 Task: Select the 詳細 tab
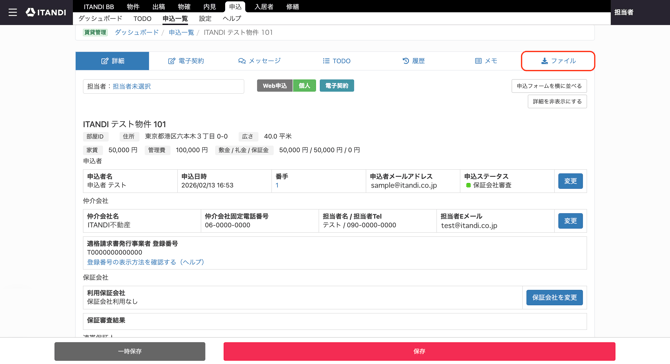(x=112, y=61)
